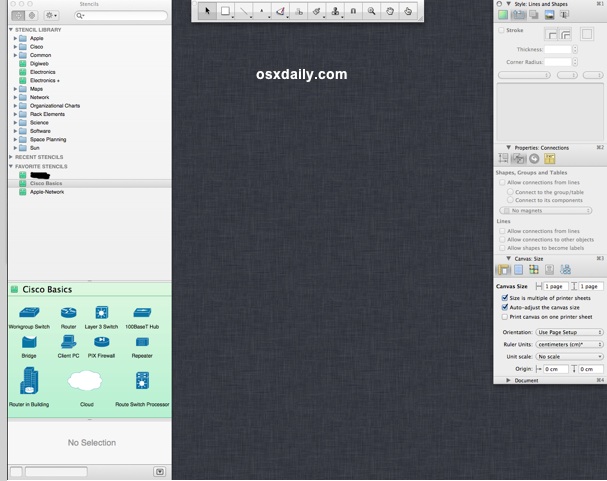Select rounded corner line type button
Viewport: 607px width, 481px height.
pyautogui.click(x=565, y=34)
